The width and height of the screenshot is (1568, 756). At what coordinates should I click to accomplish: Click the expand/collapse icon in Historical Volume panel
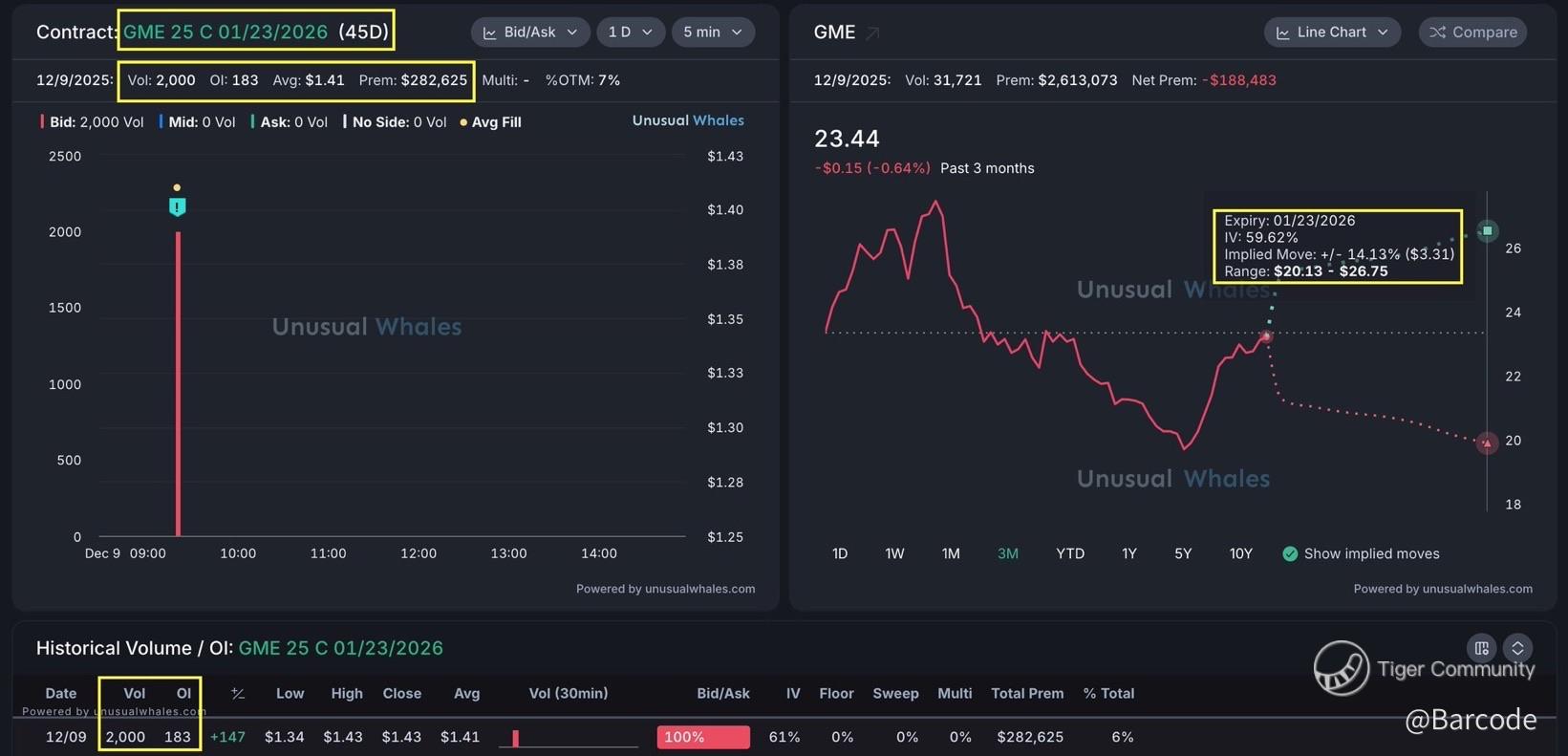coord(1517,648)
